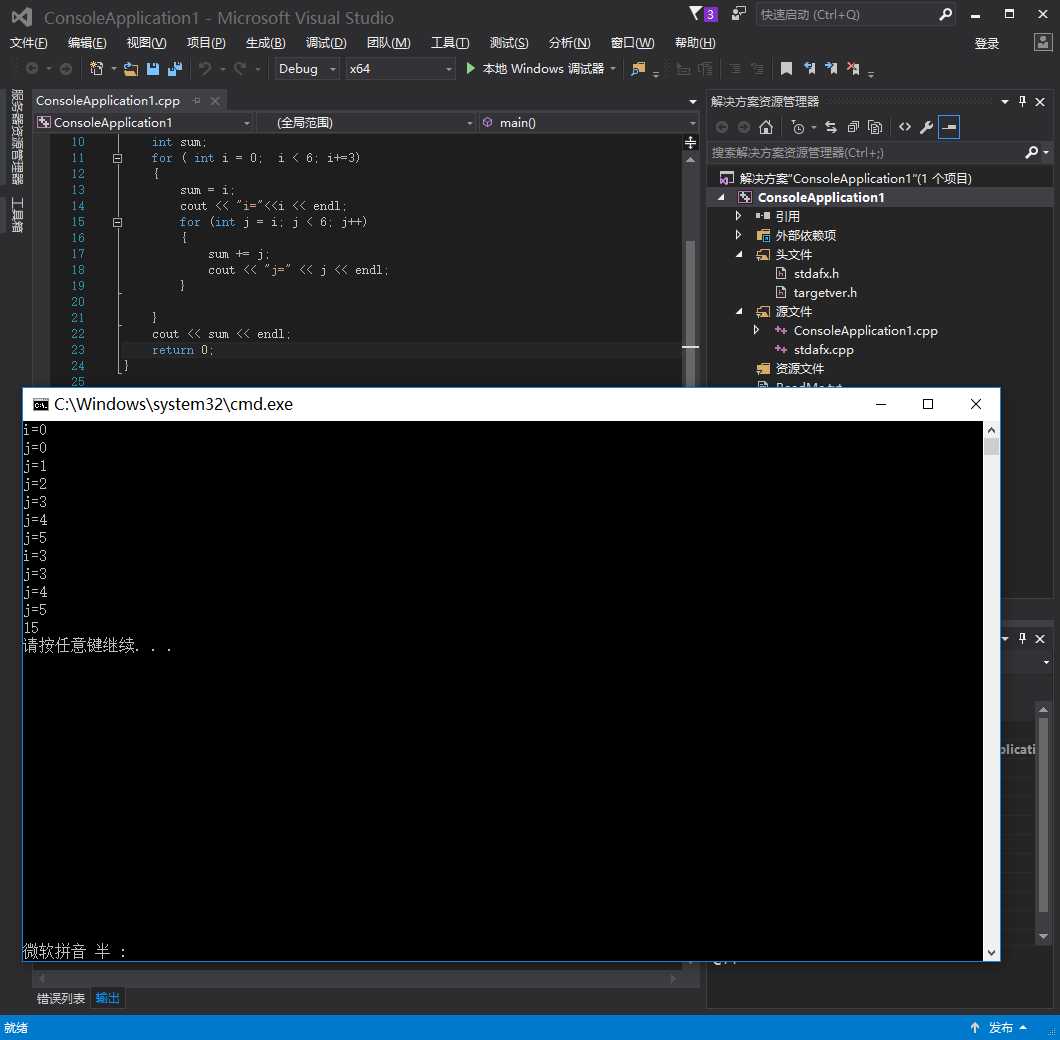Click the feedback icon beside Quick Launch
This screenshot has height=1040, width=1060.
point(739,14)
